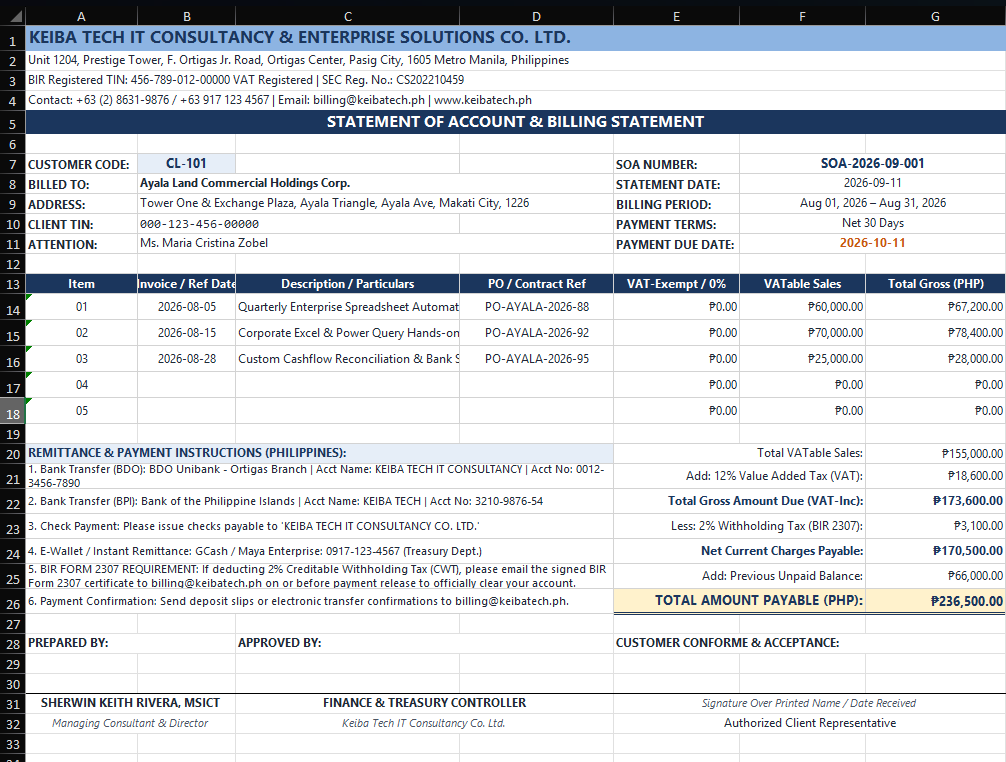This screenshot has width=1006, height=762.
Task: Click the company name title cell
Action: pyautogui.click(x=515, y=38)
